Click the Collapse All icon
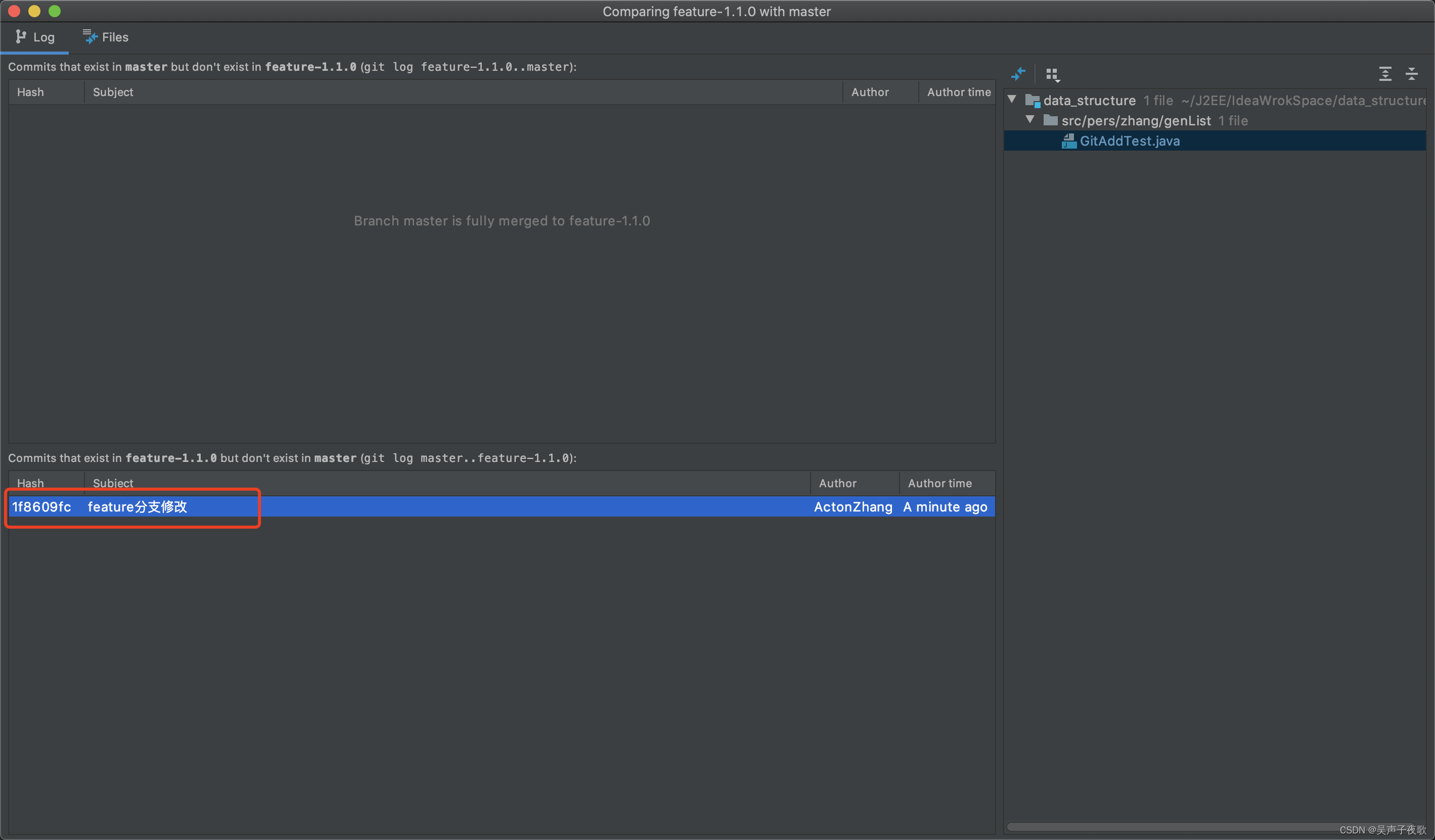 [x=1412, y=74]
